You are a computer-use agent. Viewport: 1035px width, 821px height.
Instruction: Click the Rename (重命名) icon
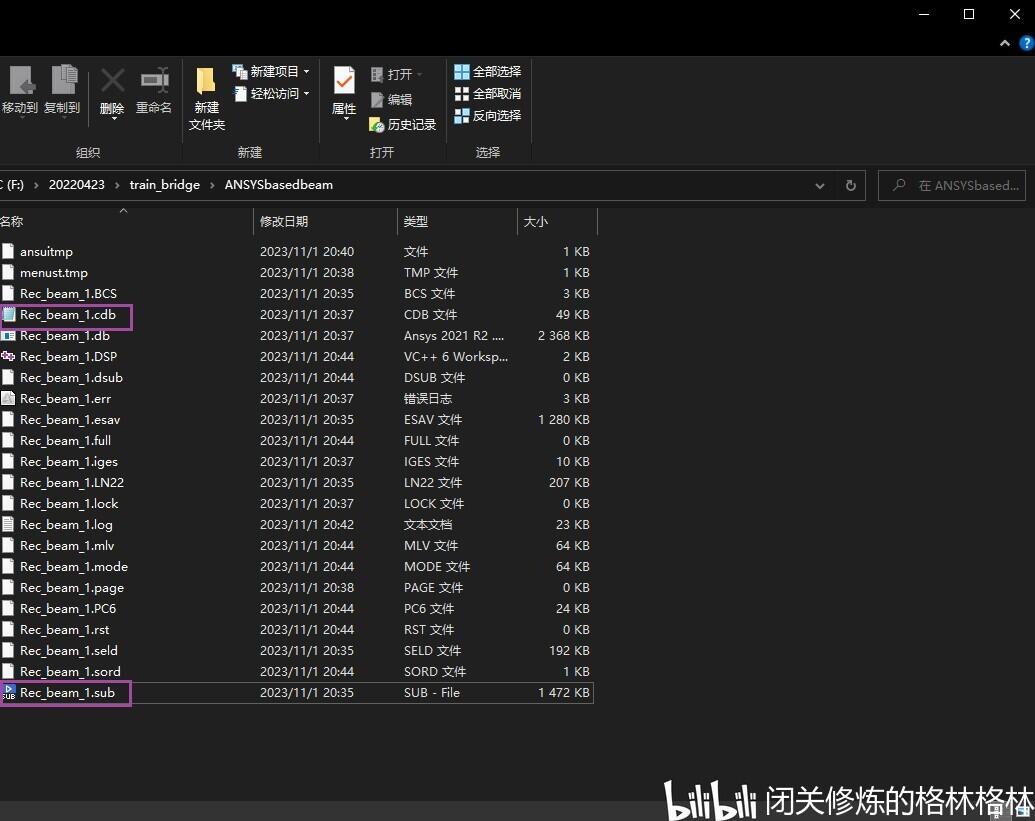tap(154, 90)
